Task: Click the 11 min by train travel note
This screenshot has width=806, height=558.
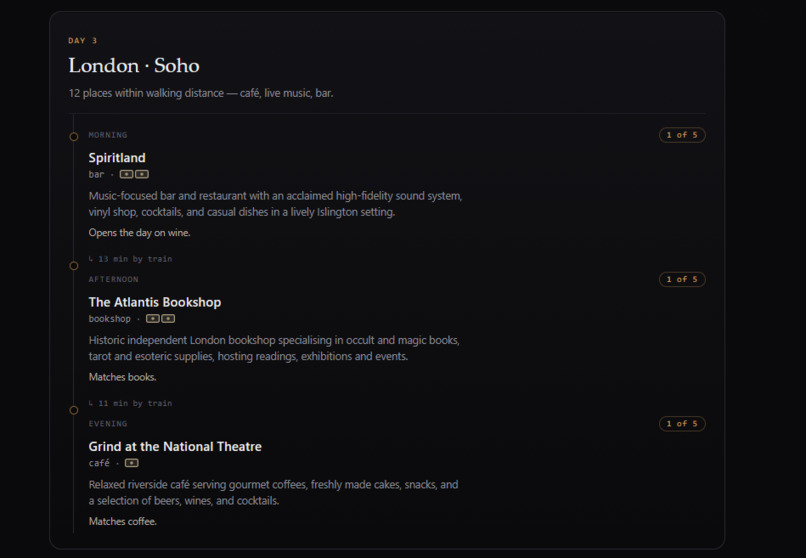Action: tap(135, 403)
